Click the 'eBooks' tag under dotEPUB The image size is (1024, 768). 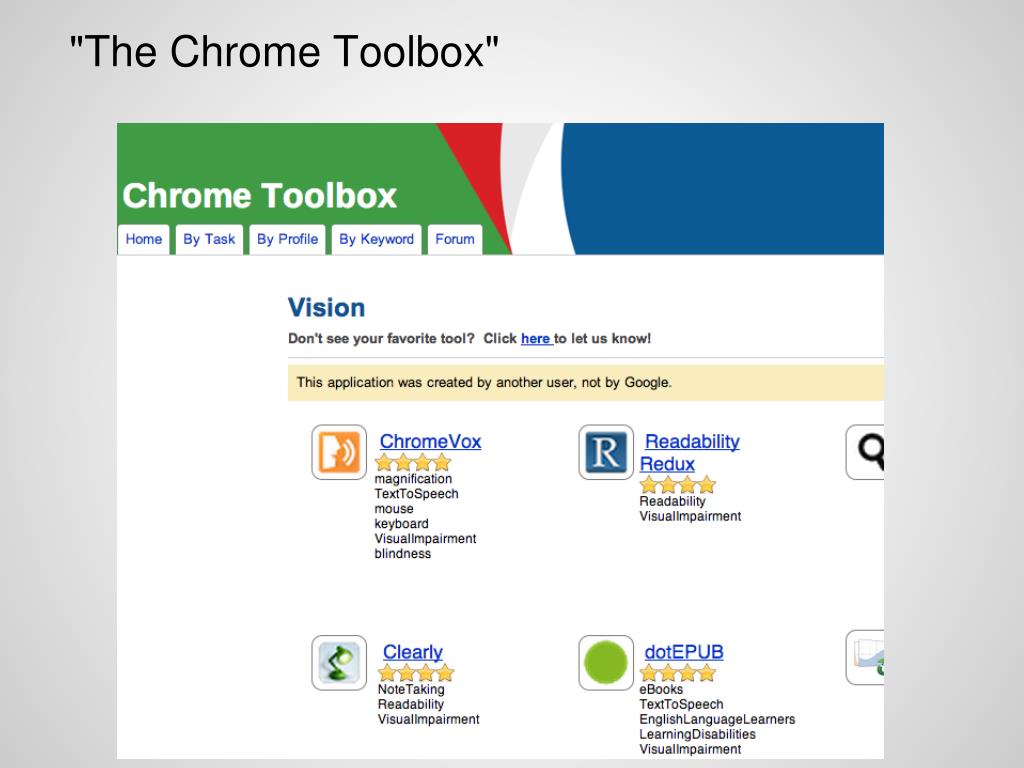[x=661, y=689]
